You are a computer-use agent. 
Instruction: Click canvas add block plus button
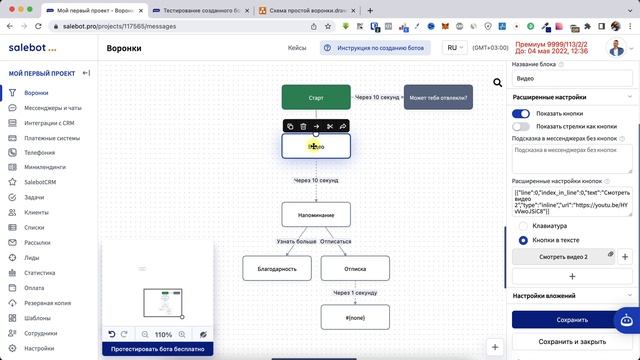coord(495,347)
